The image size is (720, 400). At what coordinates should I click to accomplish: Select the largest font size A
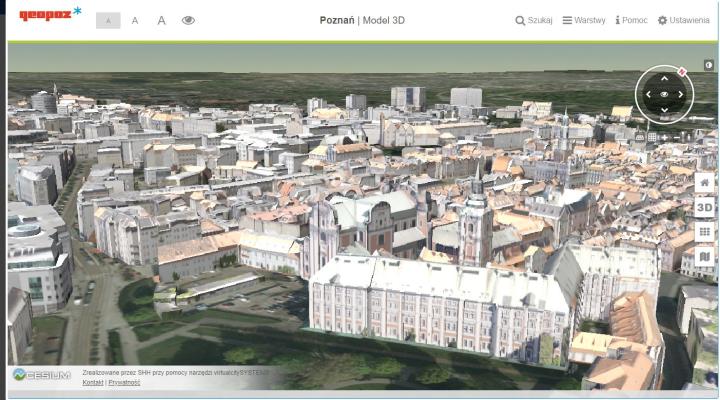(161, 20)
